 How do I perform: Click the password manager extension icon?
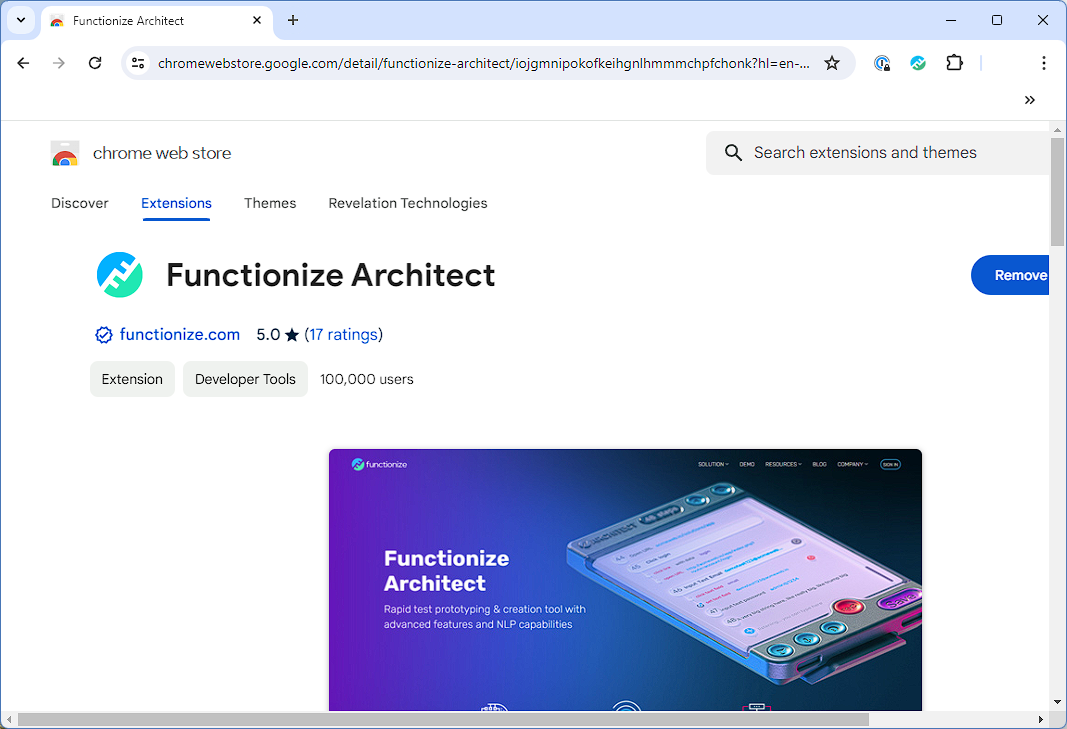(x=881, y=63)
